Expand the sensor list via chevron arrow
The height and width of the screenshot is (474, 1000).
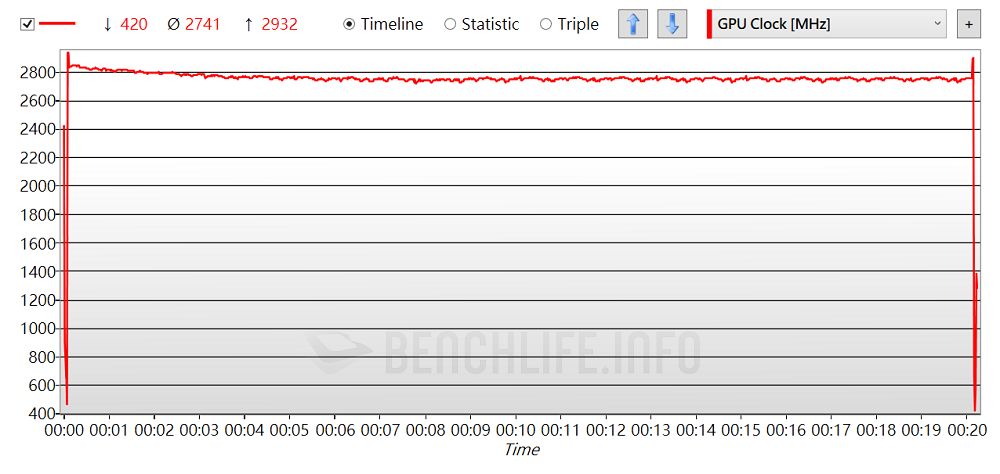pyautogui.click(x=937, y=24)
